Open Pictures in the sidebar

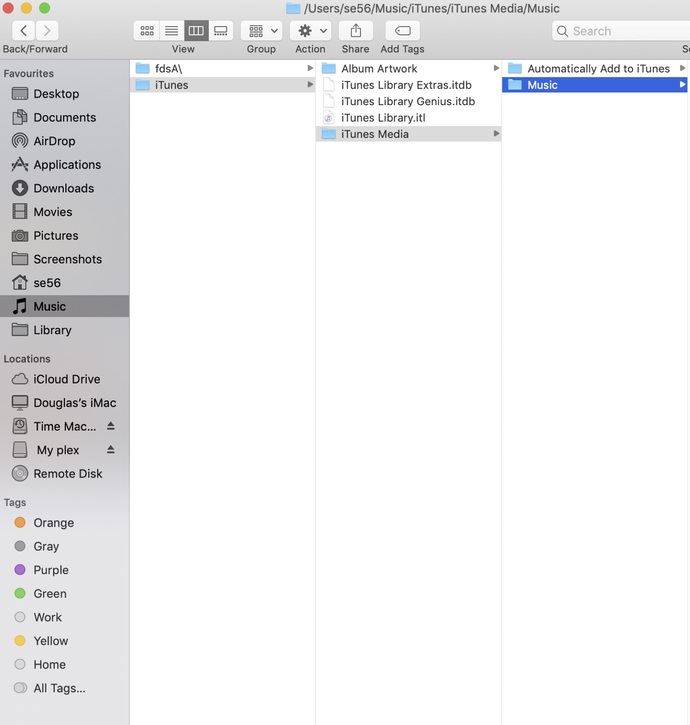point(64,235)
